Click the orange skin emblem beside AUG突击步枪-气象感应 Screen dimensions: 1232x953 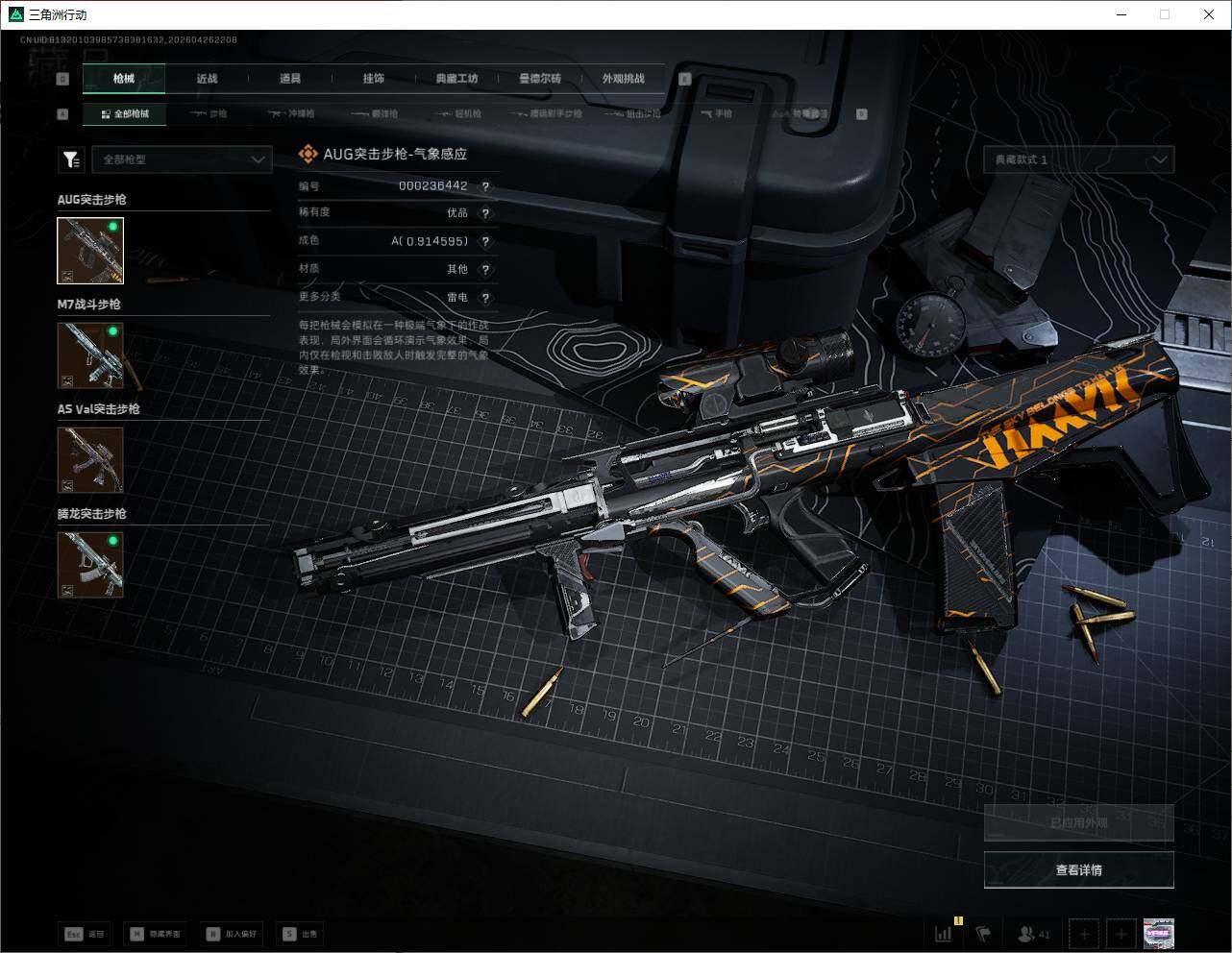tap(308, 154)
